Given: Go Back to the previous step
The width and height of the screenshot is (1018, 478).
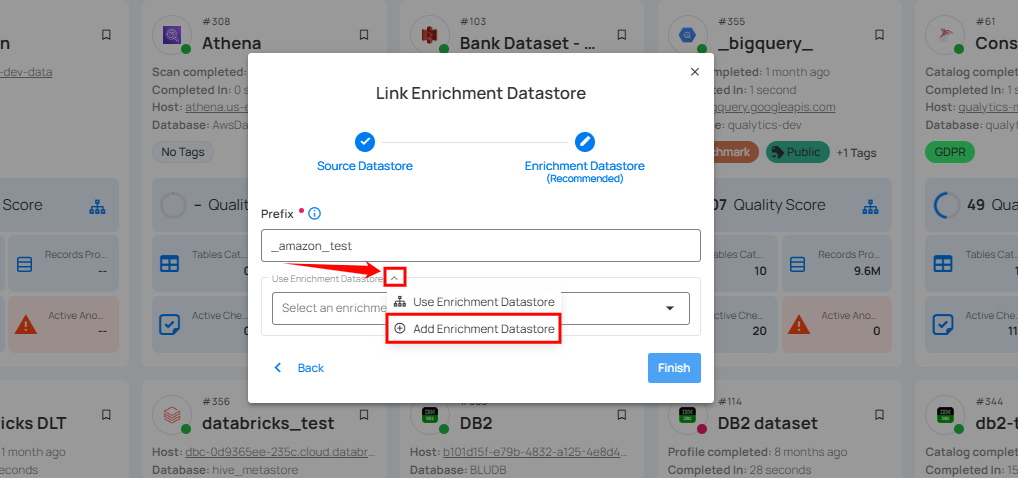Looking at the screenshot, I should [x=299, y=368].
